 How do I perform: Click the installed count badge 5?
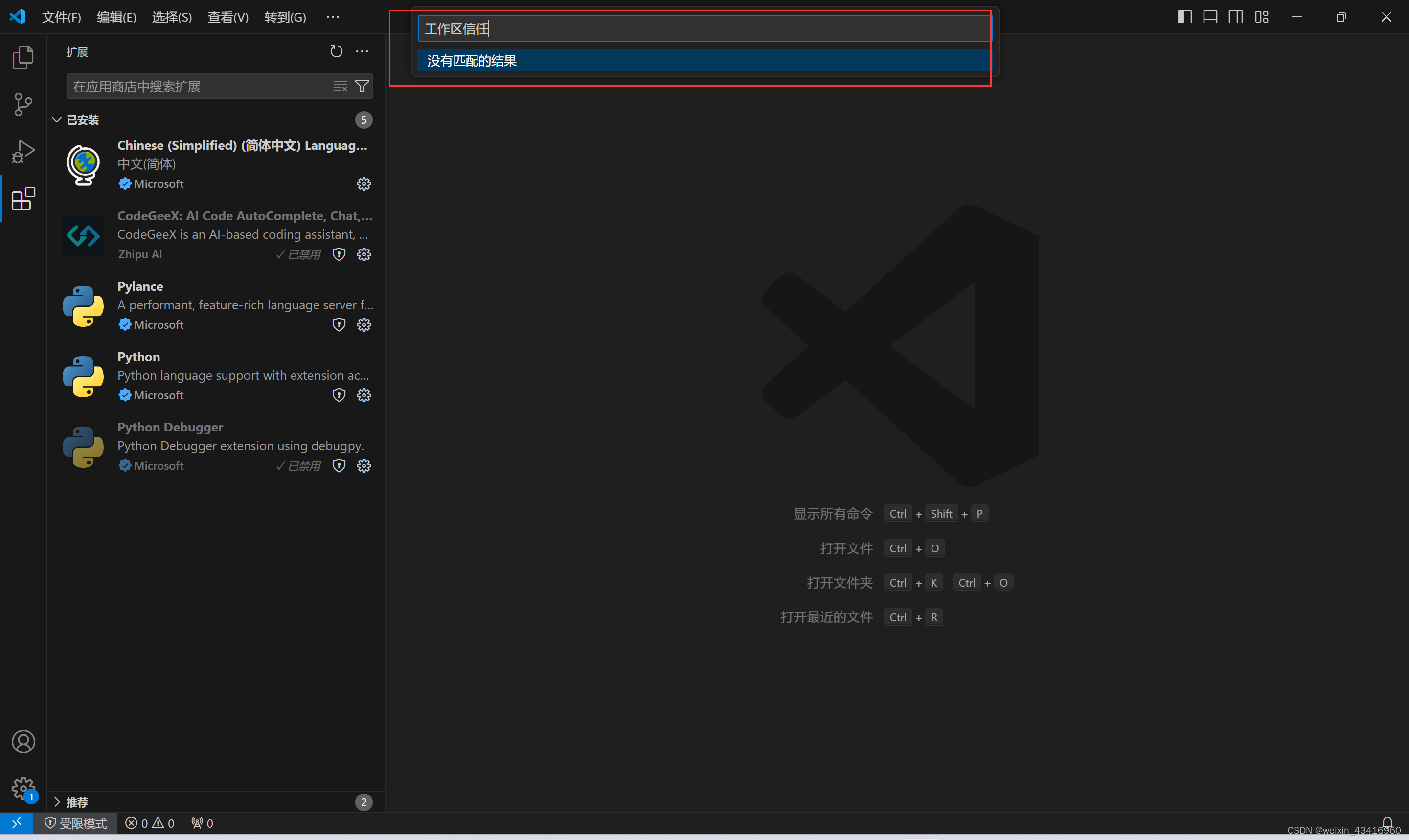(x=364, y=120)
